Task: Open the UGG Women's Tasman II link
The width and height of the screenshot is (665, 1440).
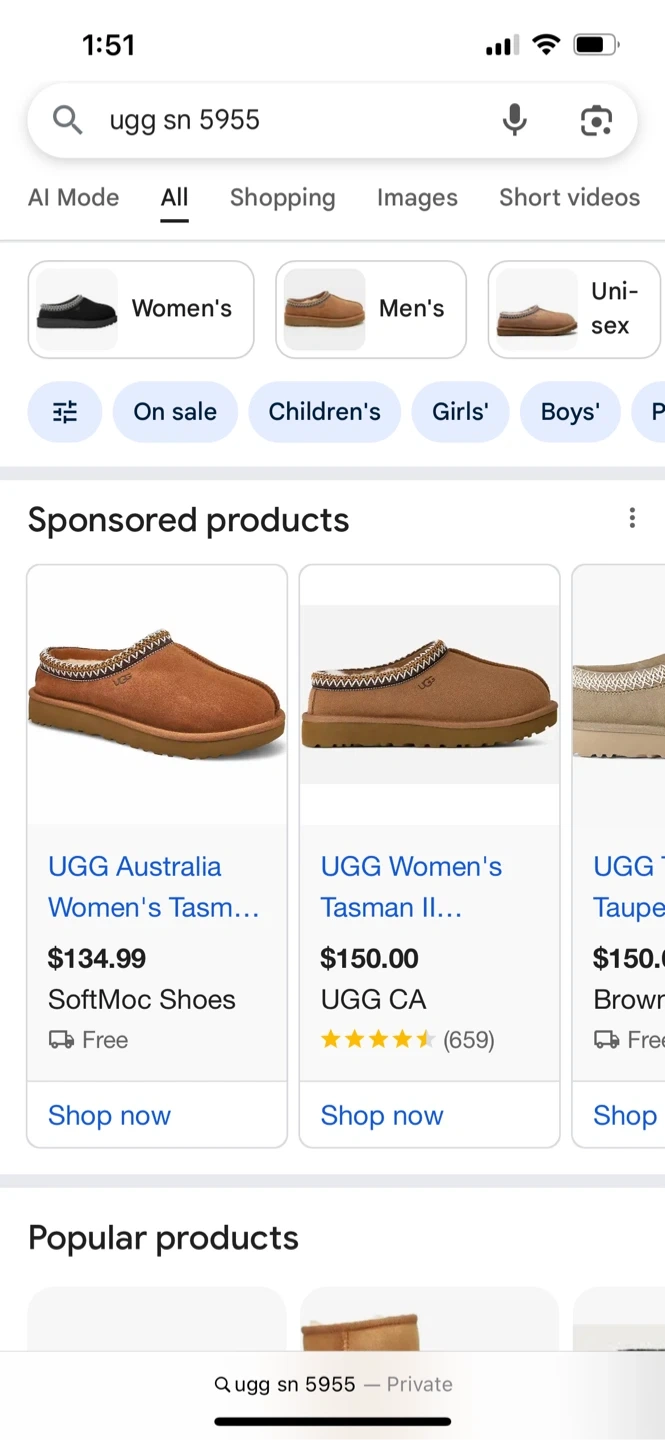Action: [411, 887]
